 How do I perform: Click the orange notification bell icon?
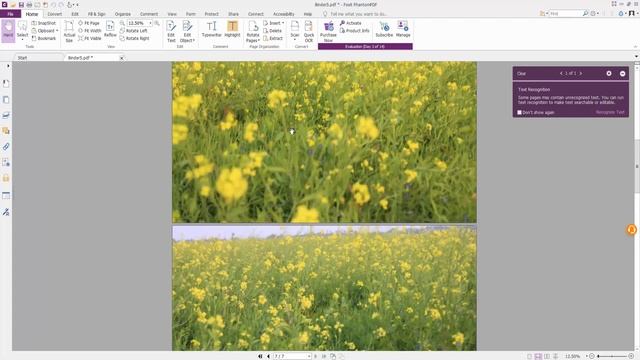tap(631, 230)
